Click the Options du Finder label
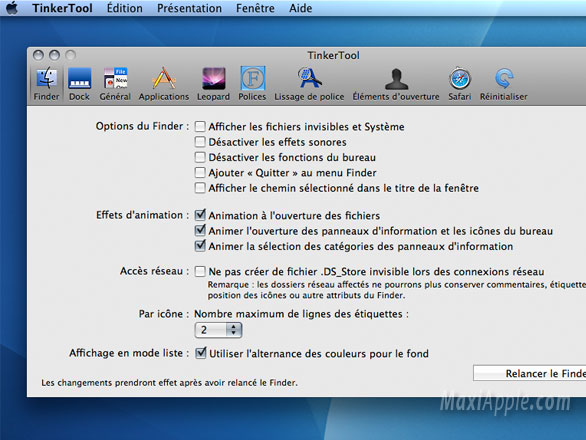The height and width of the screenshot is (440, 586). coord(142,126)
